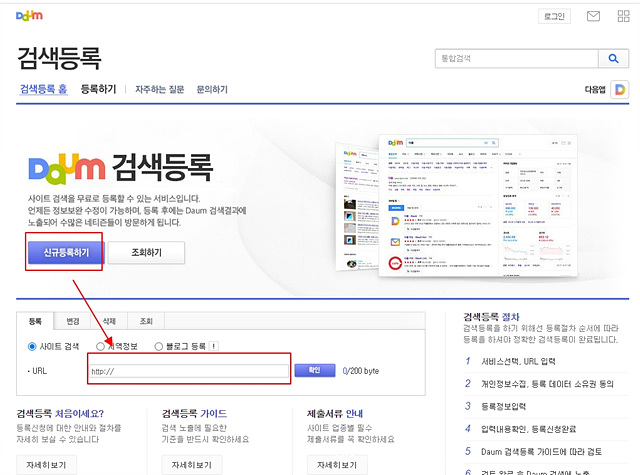The height and width of the screenshot is (475, 640).
Task: Focus the 통합검색 search field
Action: 517,58
